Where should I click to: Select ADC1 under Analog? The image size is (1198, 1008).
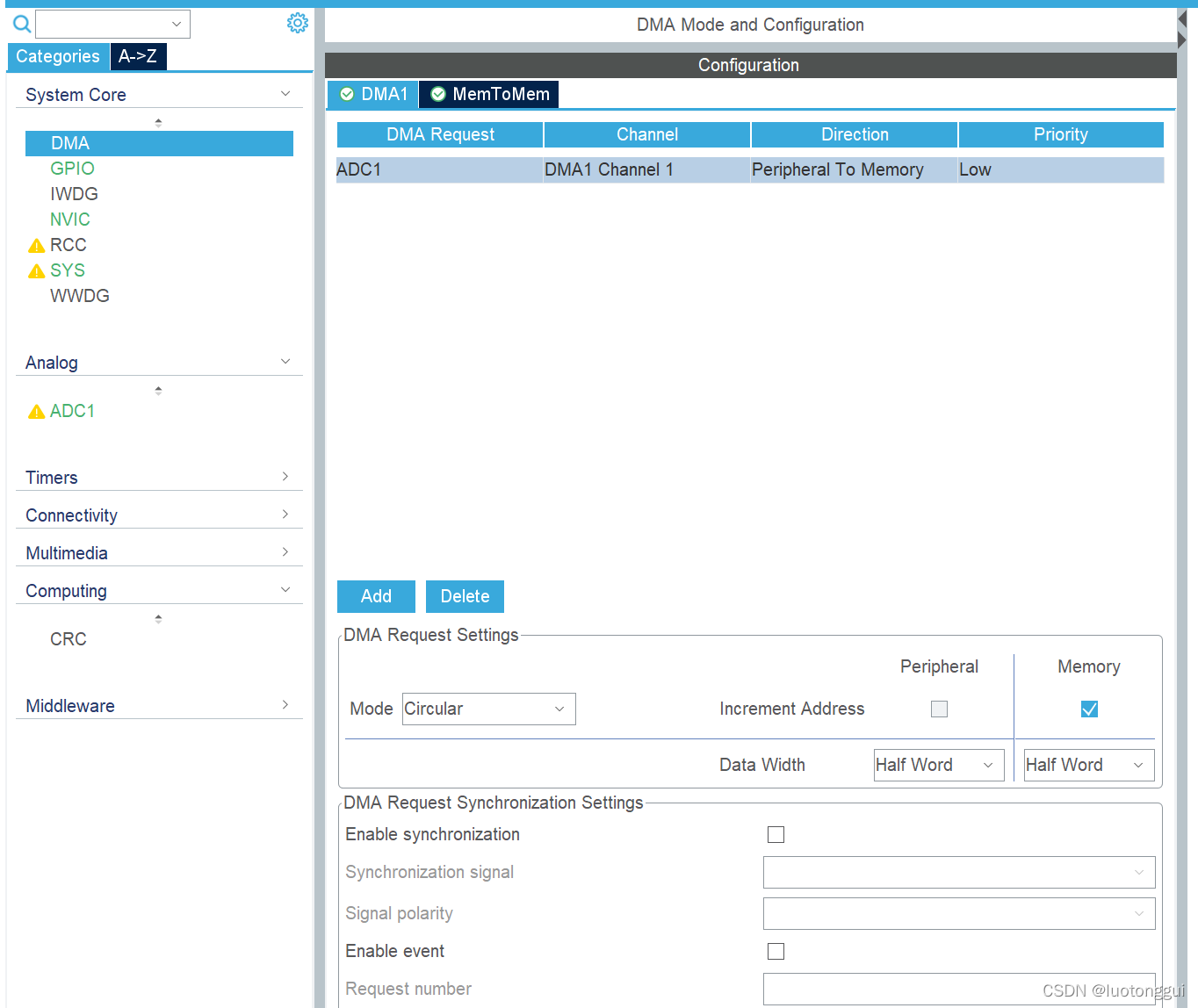coord(72,411)
